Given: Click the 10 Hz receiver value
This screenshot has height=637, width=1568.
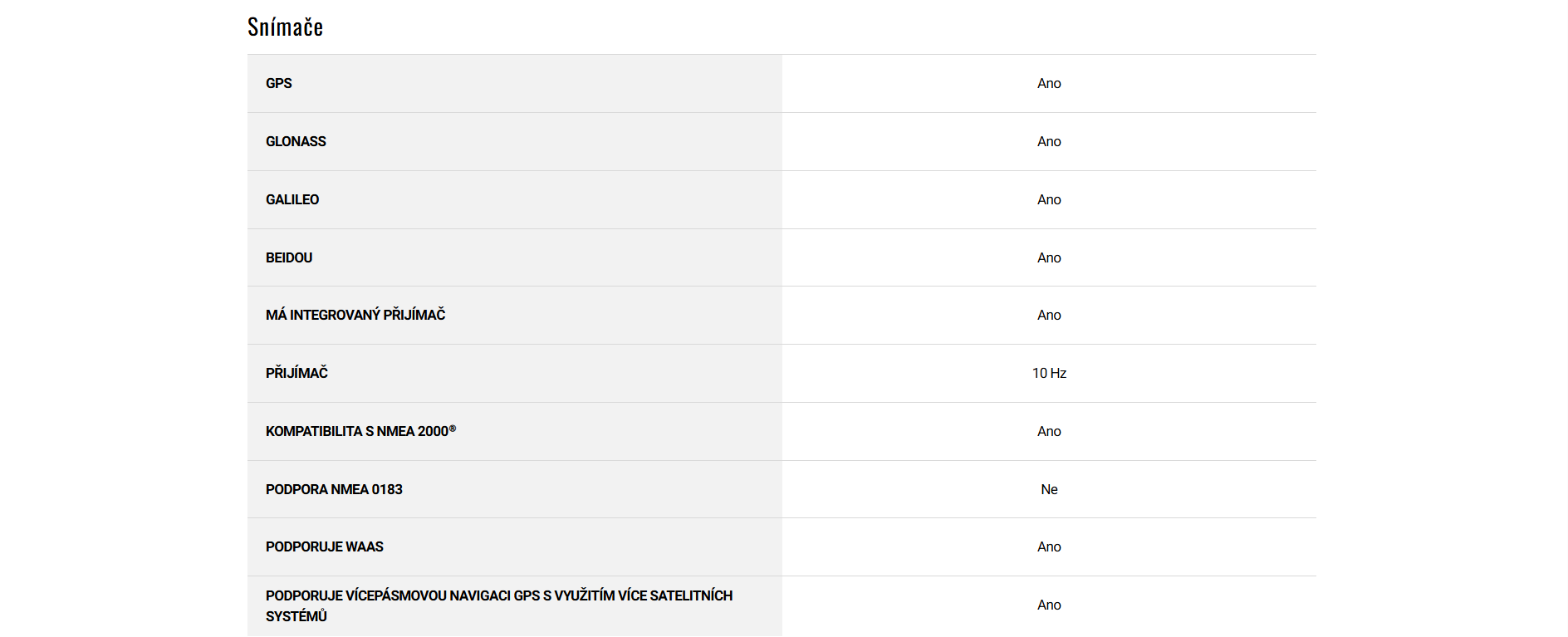Looking at the screenshot, I should pyautogui.click(x=1049, y=373).
